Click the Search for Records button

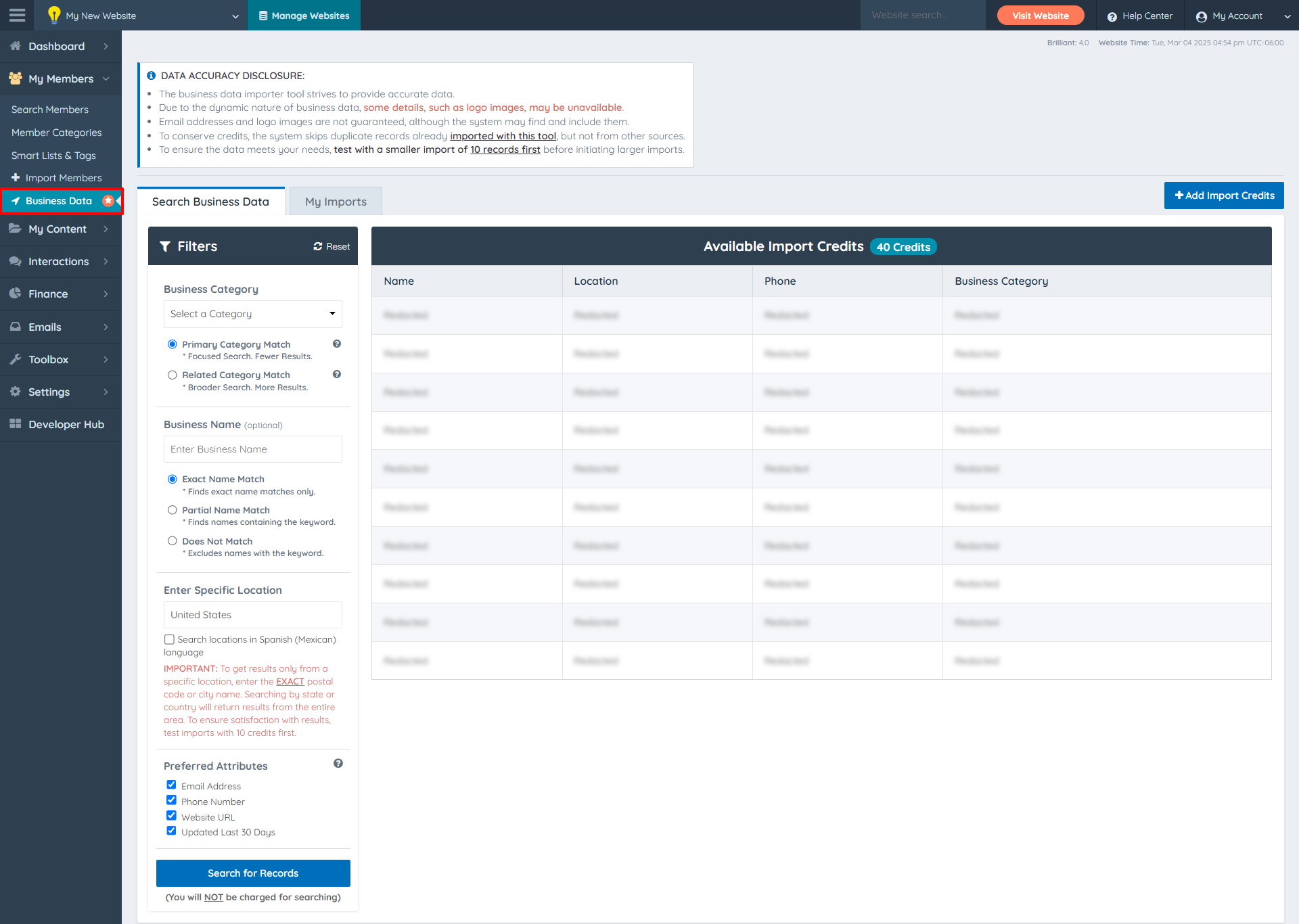(253, 873)
